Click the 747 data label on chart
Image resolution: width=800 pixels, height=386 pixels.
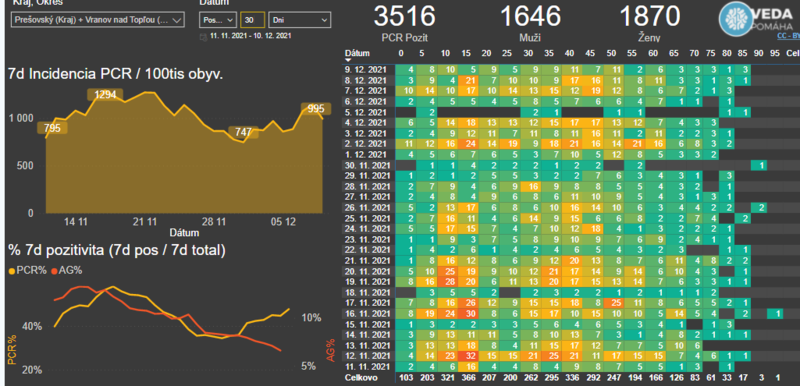(x=243, y=132)
